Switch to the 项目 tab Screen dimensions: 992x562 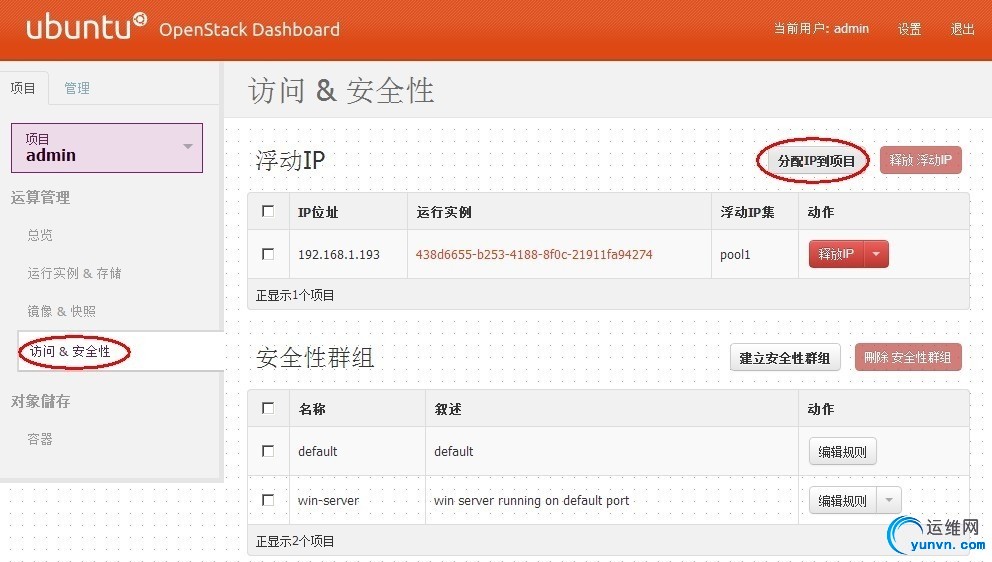tap(23, 88)
